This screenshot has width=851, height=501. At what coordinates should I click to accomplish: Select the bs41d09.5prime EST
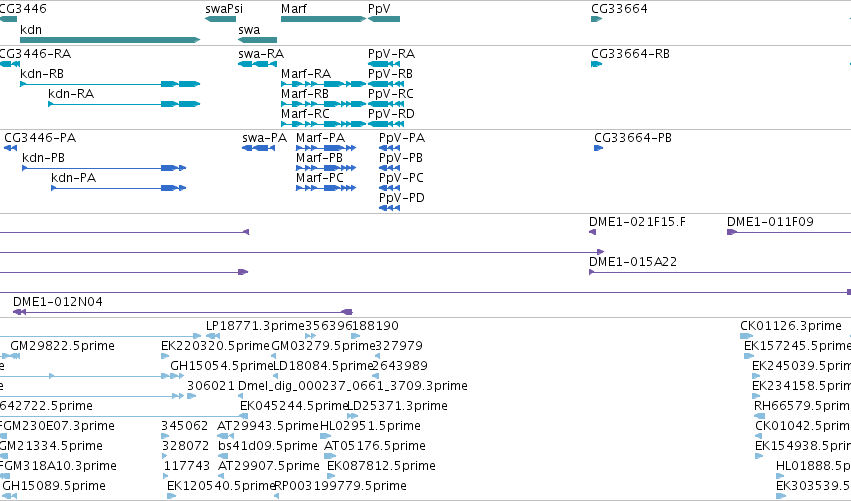click(224, 456)
